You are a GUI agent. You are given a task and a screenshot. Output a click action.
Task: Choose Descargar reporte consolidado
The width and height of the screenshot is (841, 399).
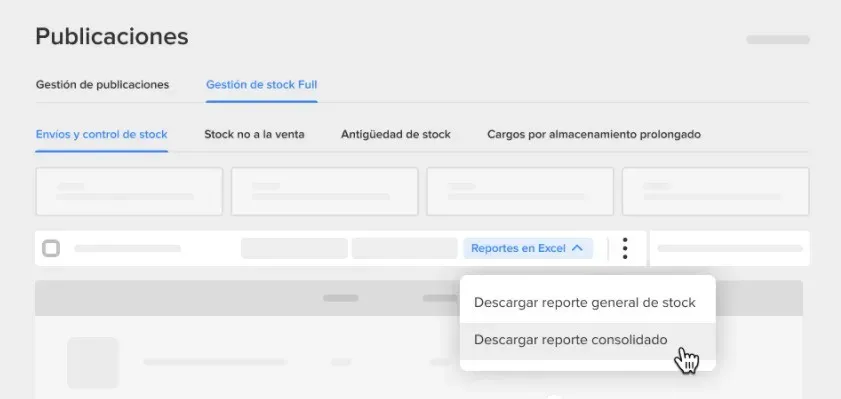pyautogui.click(x=587, y=341)
